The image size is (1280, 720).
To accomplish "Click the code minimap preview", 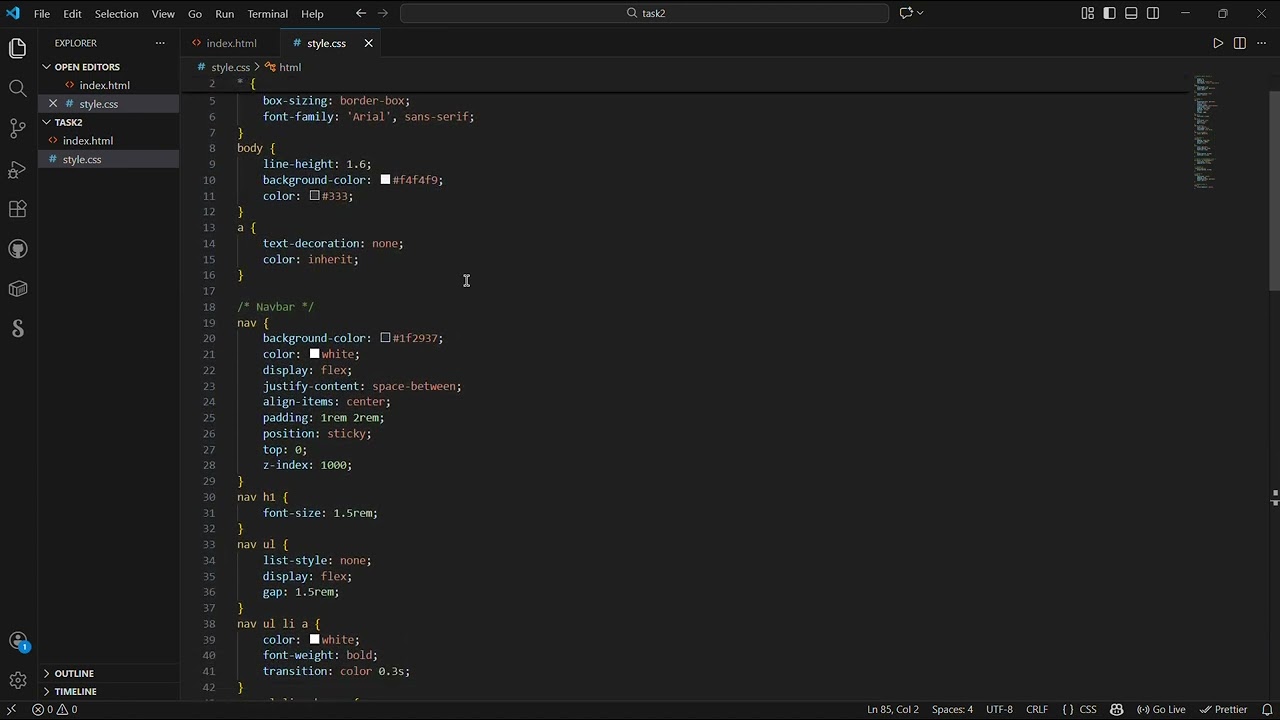I will 1206,132.
